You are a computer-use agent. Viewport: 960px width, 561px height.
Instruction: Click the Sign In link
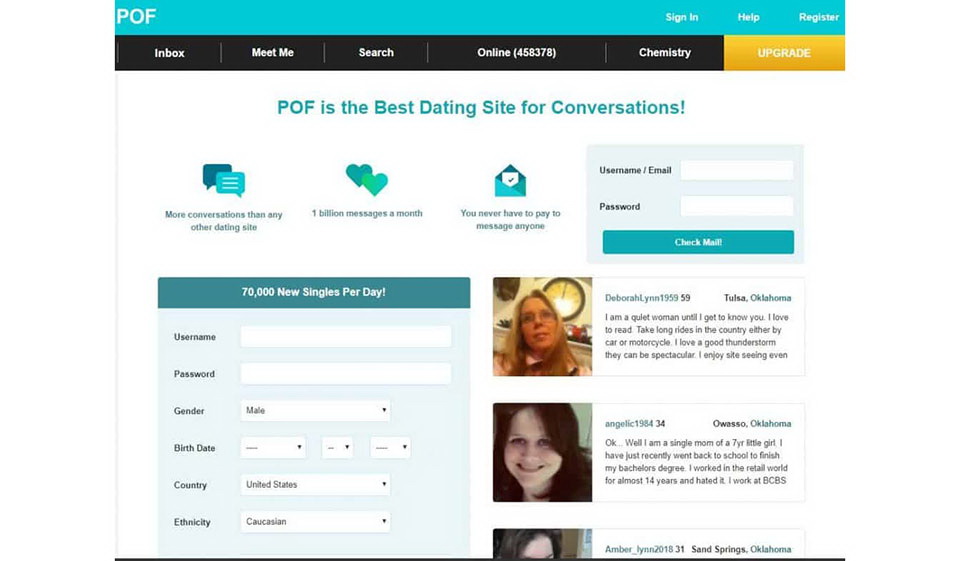coord(682,17)
